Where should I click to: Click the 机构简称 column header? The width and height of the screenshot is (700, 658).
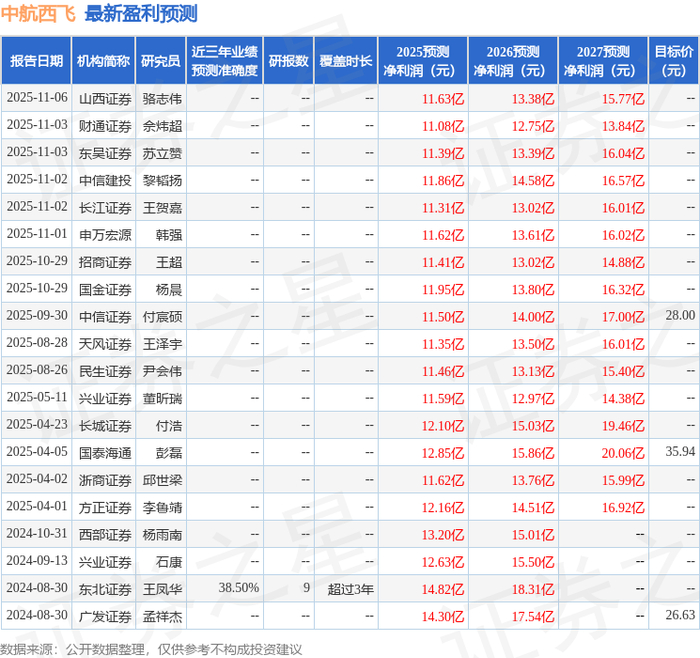[104, 61]
